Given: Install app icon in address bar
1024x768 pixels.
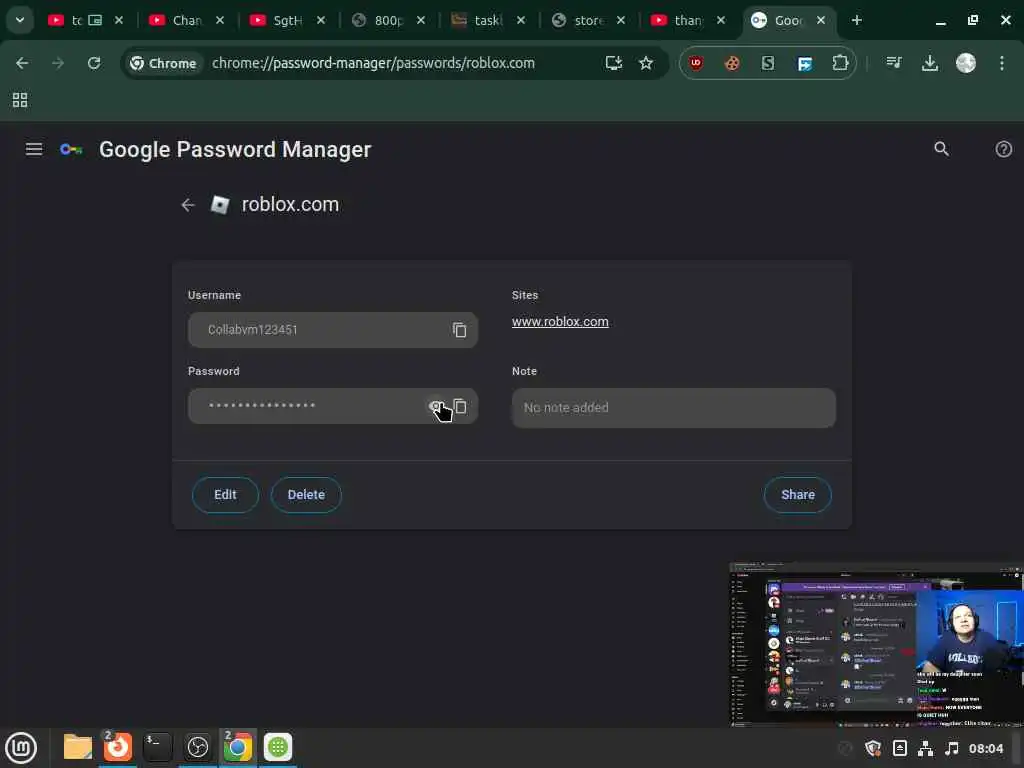Looking at the screenshot, I should (x=613, y=63).
